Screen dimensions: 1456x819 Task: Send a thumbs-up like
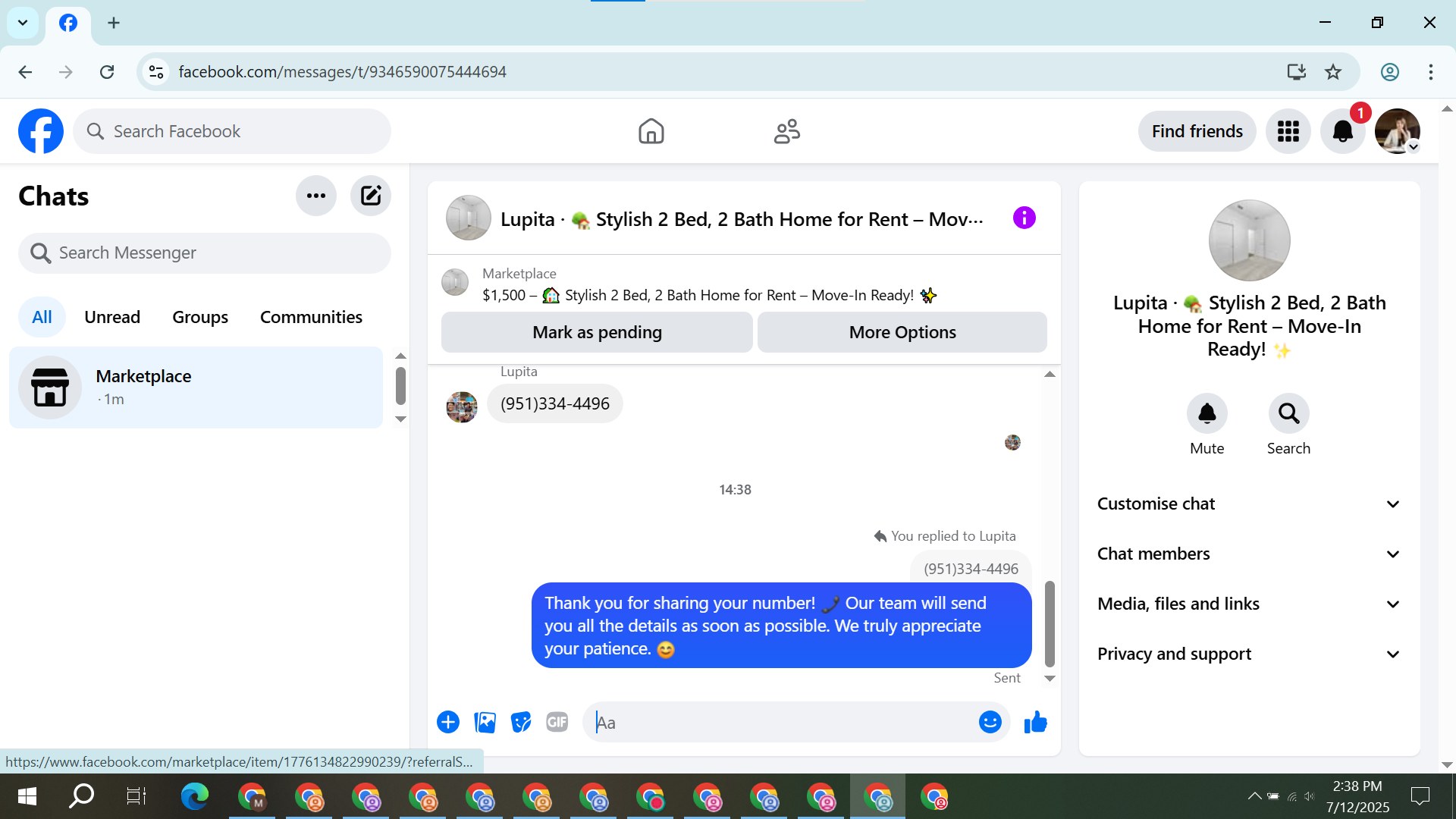point(1035,723)
